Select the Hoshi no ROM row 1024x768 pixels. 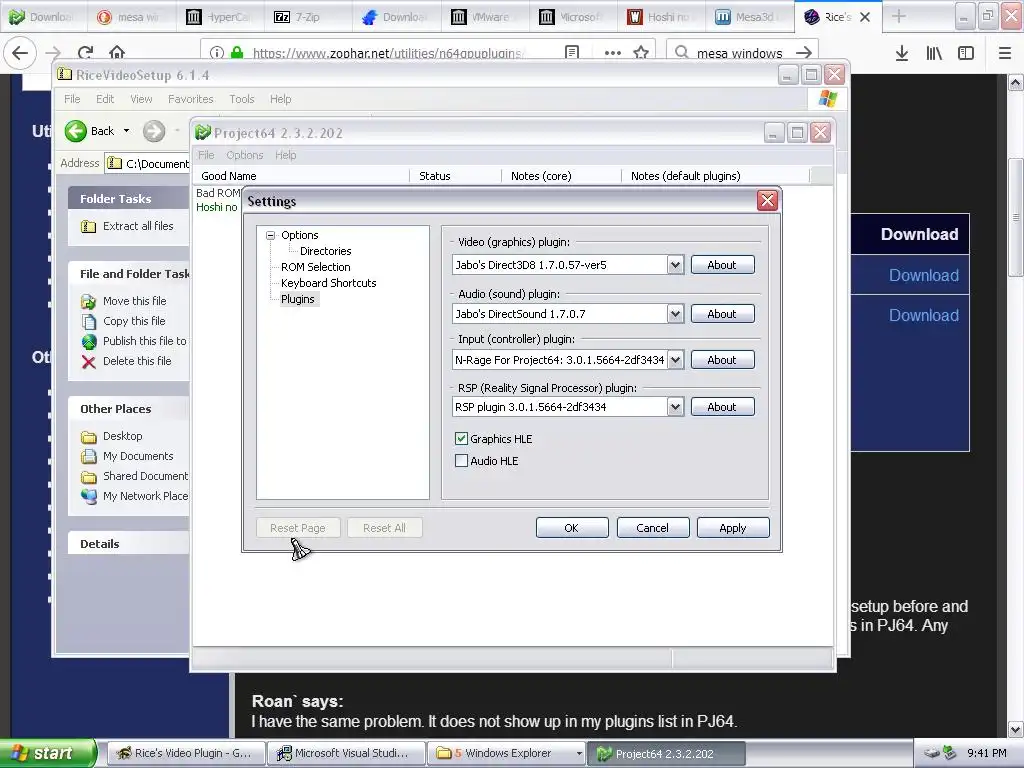tap(217, 207)
